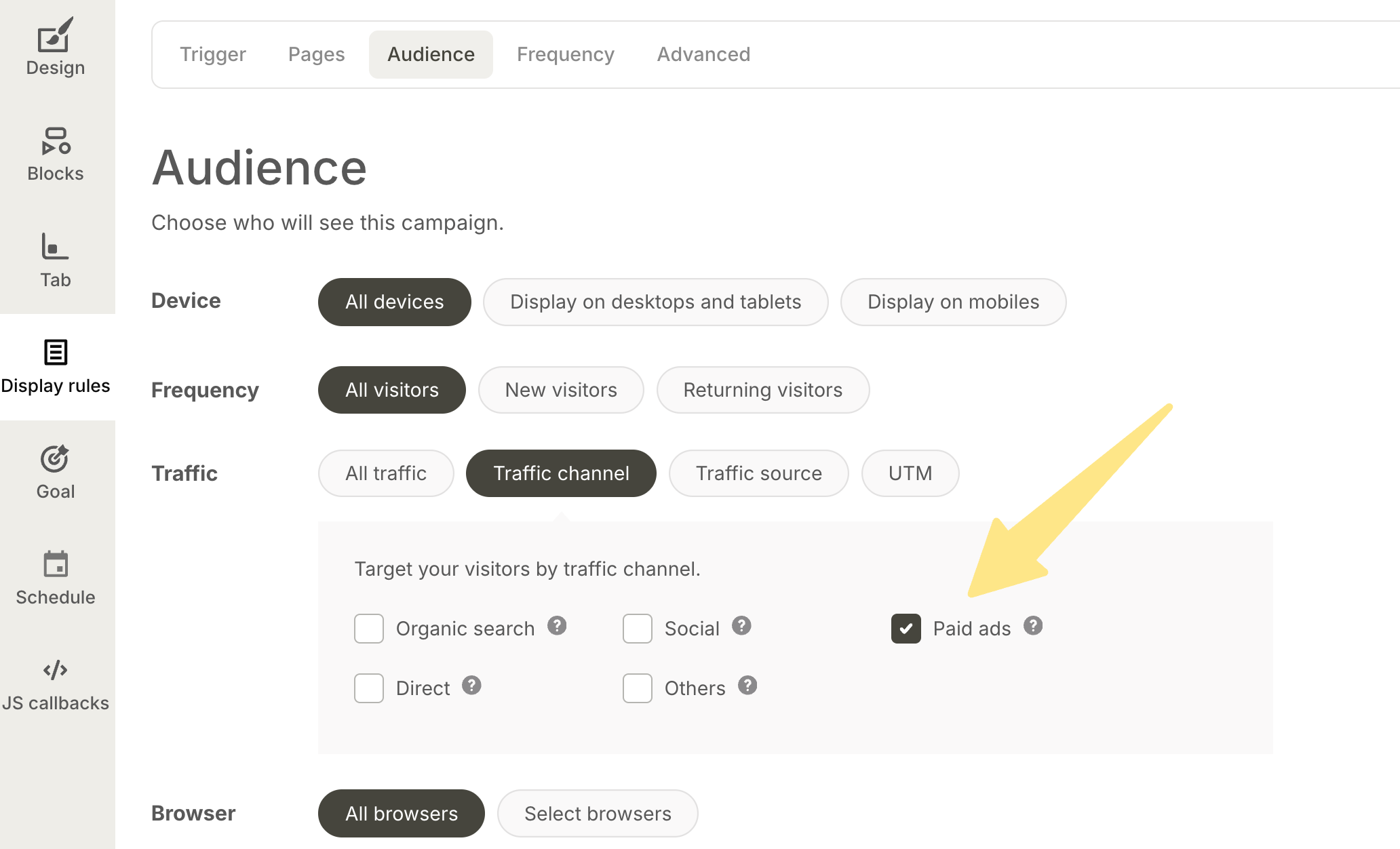Choose Display on mobiles
Viewport: 1400px width, 849px height.
(953, 302)
